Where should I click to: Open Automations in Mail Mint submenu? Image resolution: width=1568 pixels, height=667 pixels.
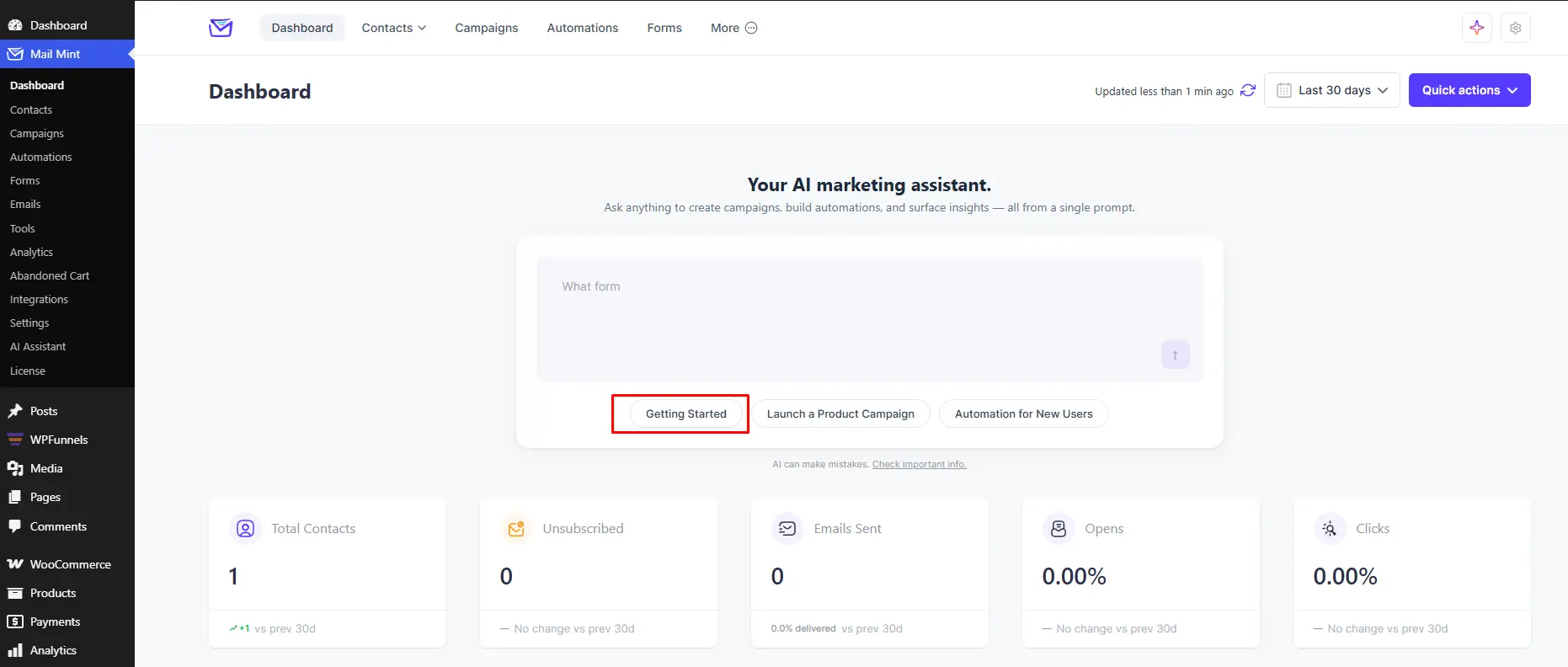coord(41,157)
